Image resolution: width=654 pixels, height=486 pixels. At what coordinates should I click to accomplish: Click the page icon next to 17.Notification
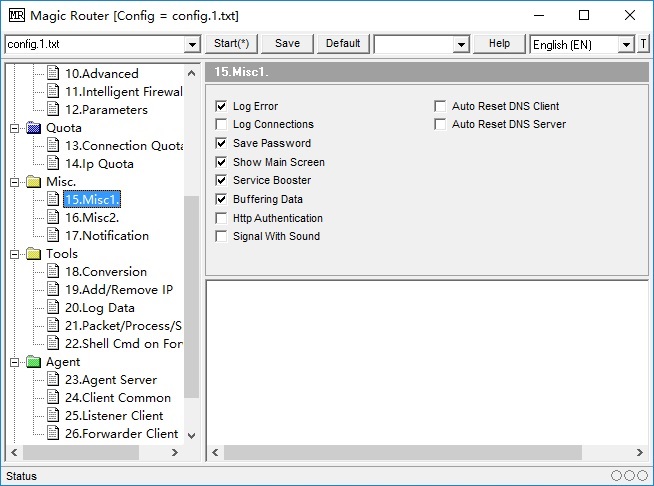point(53,236)
